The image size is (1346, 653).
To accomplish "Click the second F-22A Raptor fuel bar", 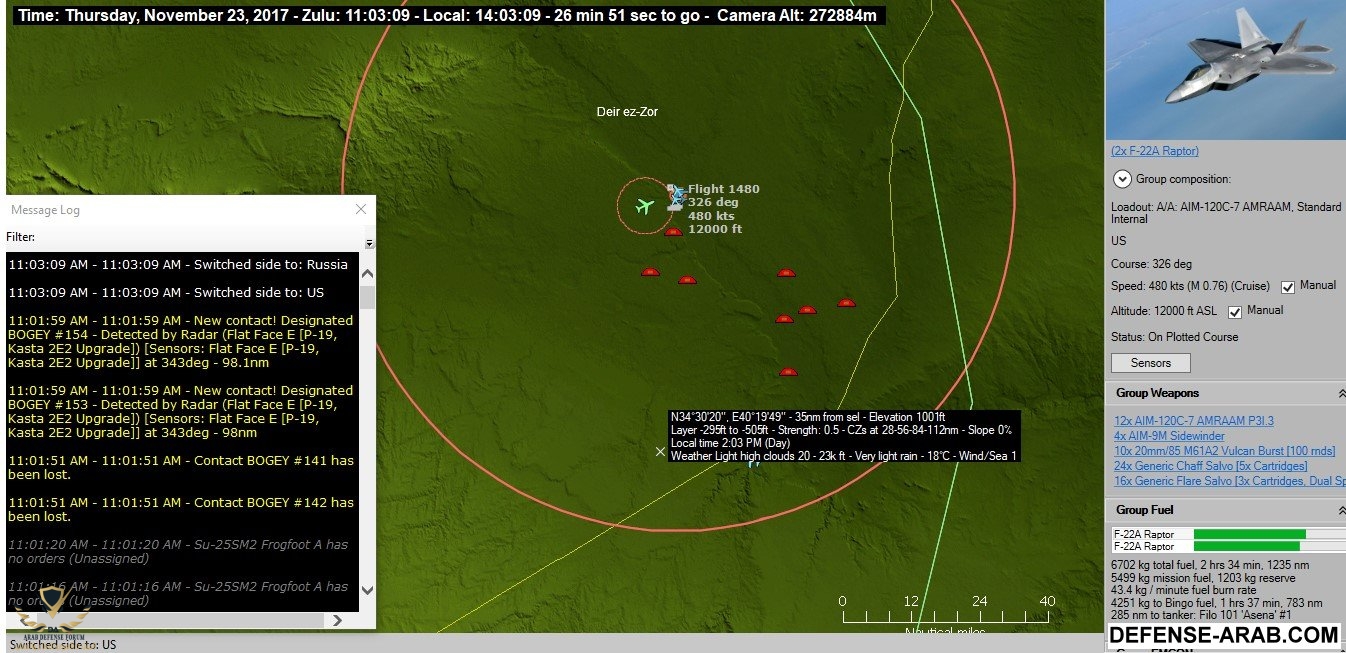I will (1246, 546).
